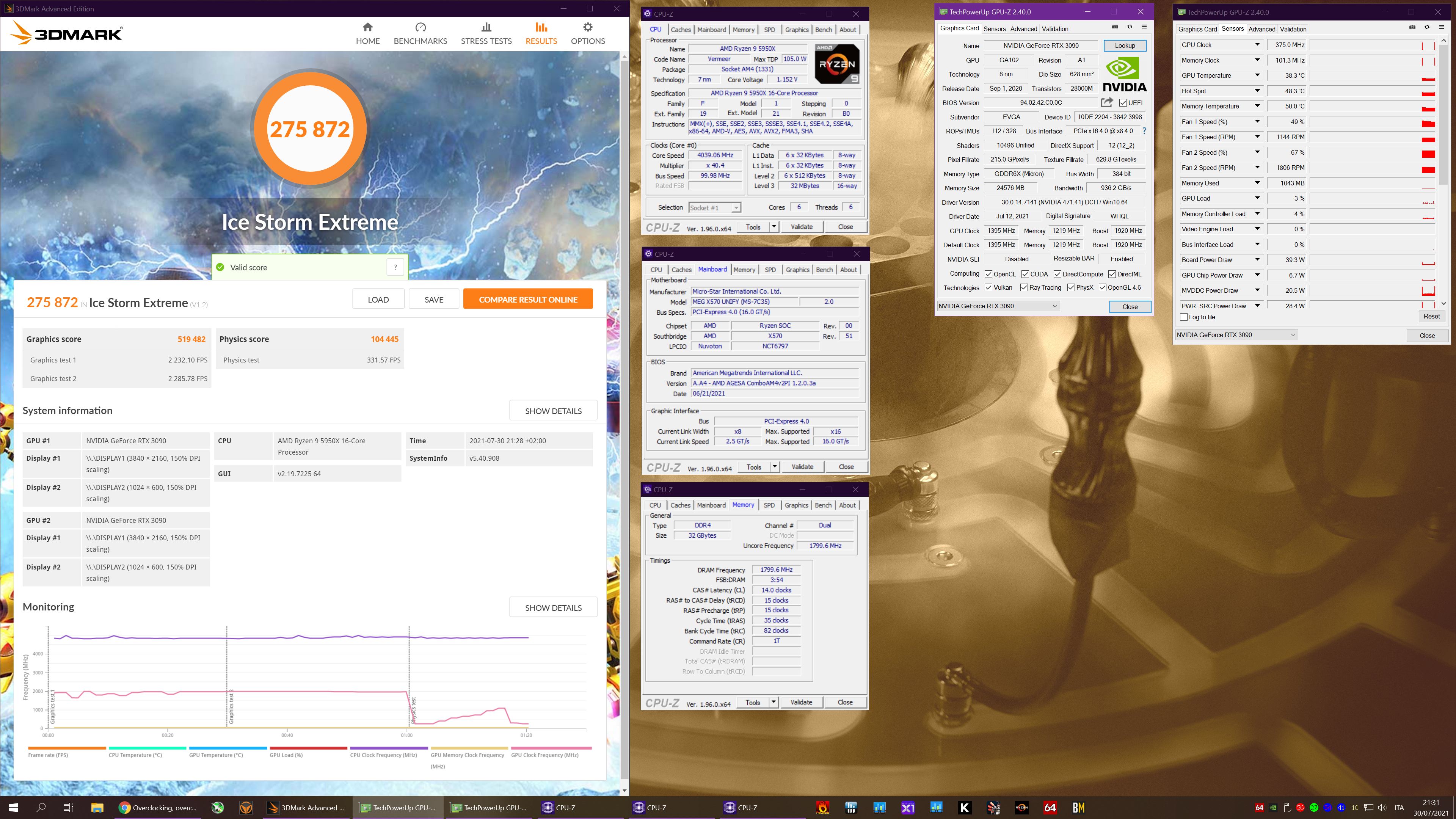1456x819 pixels.
Task: Click the AMD Ryzen 9 logo in CPU-Z
Action: 837,63
